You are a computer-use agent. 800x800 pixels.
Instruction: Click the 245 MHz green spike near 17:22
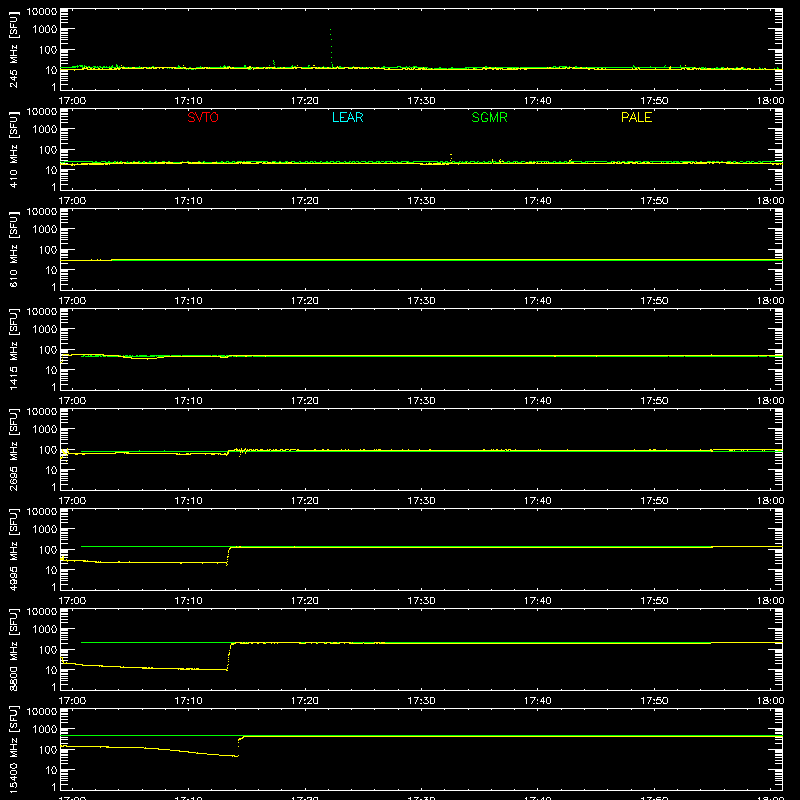(x=331, y=47)
